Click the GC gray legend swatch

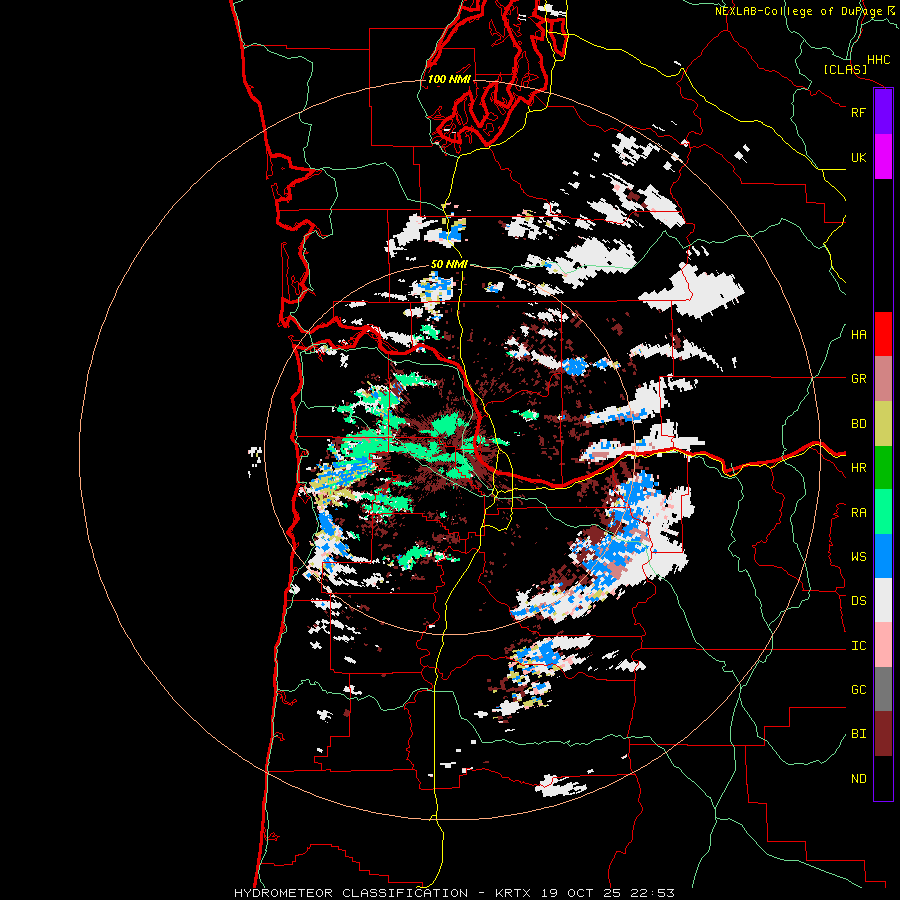tap(883, 689)
